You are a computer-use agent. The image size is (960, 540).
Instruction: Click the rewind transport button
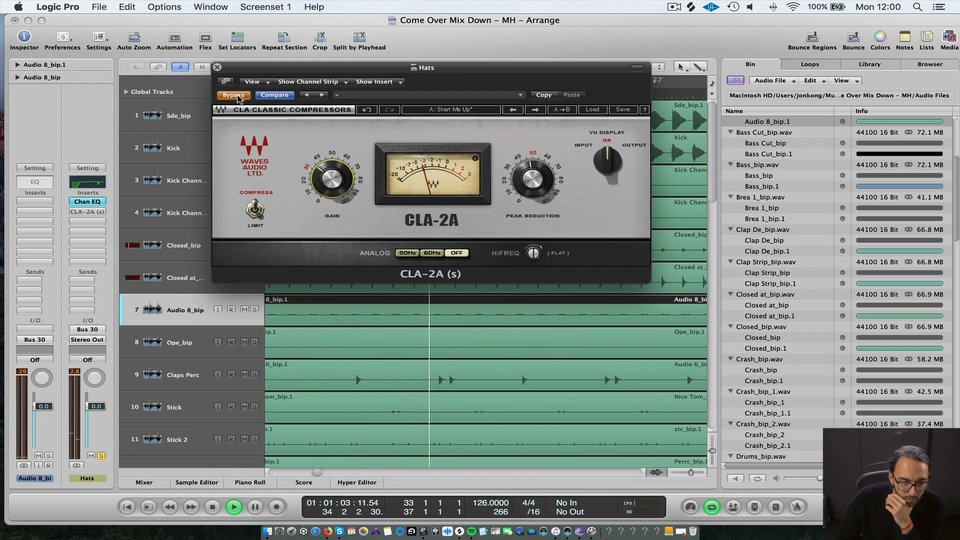170,507
